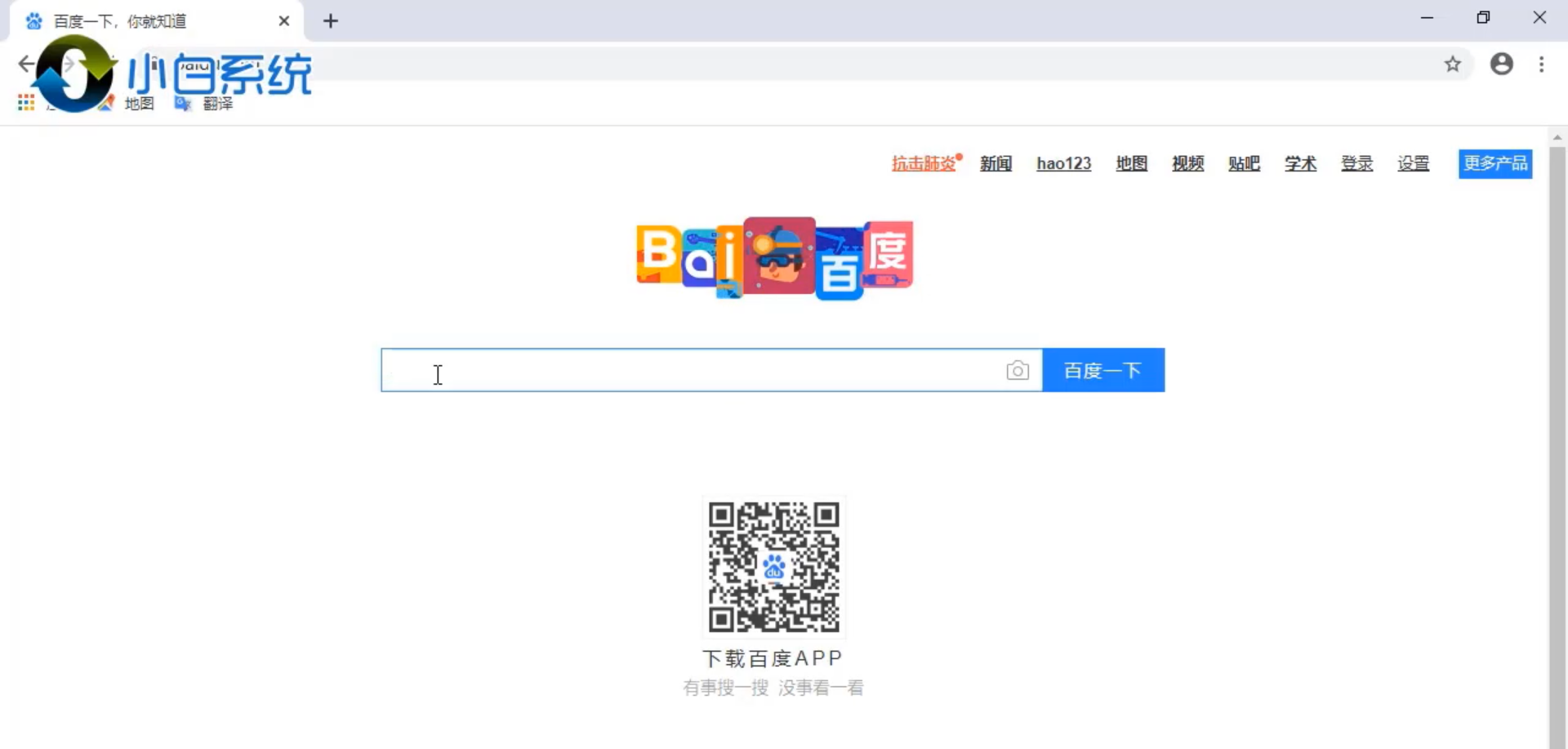Open the browser profile account icon
1568x749 pixels.
coord(1502,64)
